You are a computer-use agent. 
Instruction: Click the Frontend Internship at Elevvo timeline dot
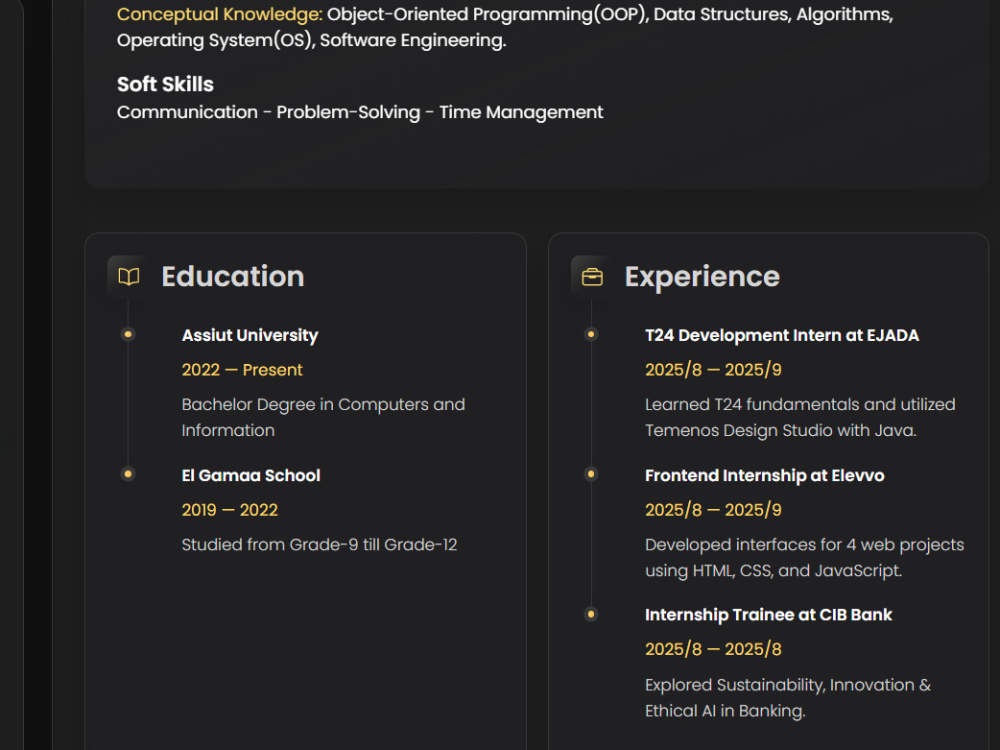(x=591, y=474)
